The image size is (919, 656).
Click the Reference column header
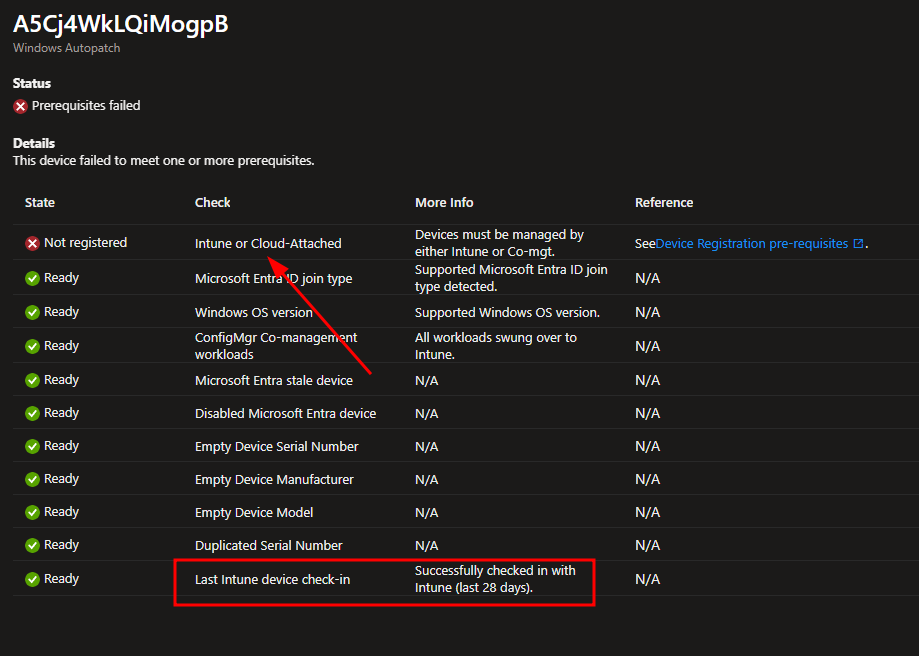click(x=664, y=202)
